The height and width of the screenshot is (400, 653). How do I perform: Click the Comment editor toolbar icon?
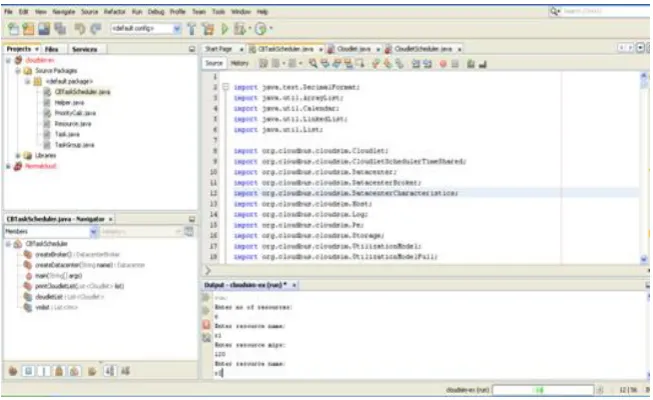click(471, 64)
